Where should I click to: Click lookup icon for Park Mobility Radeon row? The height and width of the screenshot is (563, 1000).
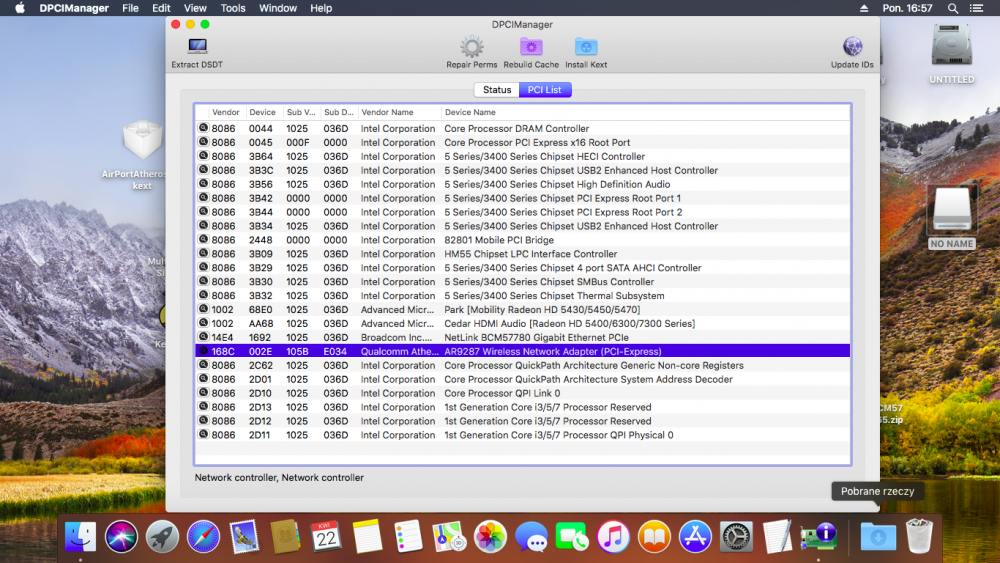203,309
